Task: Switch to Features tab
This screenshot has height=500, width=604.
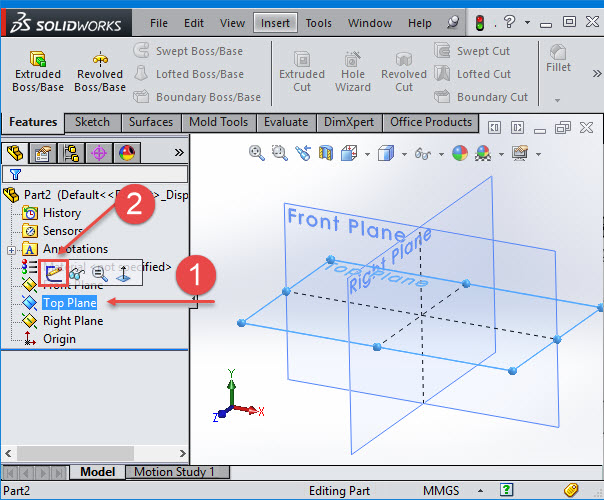Action: click(33, 122)
